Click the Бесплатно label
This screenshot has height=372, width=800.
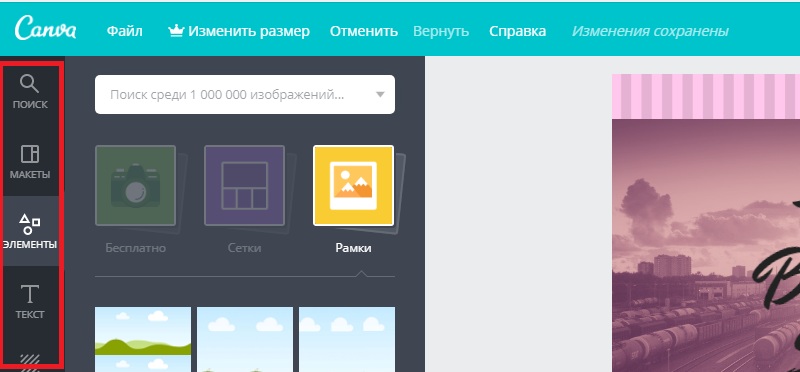tap(136, 248)
